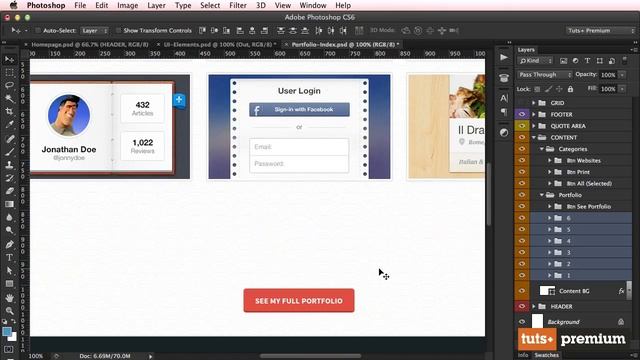Viewport: 640px width, 360px height.
Task: Select the Eyedropper tool
Action: [x=9, y=125]
